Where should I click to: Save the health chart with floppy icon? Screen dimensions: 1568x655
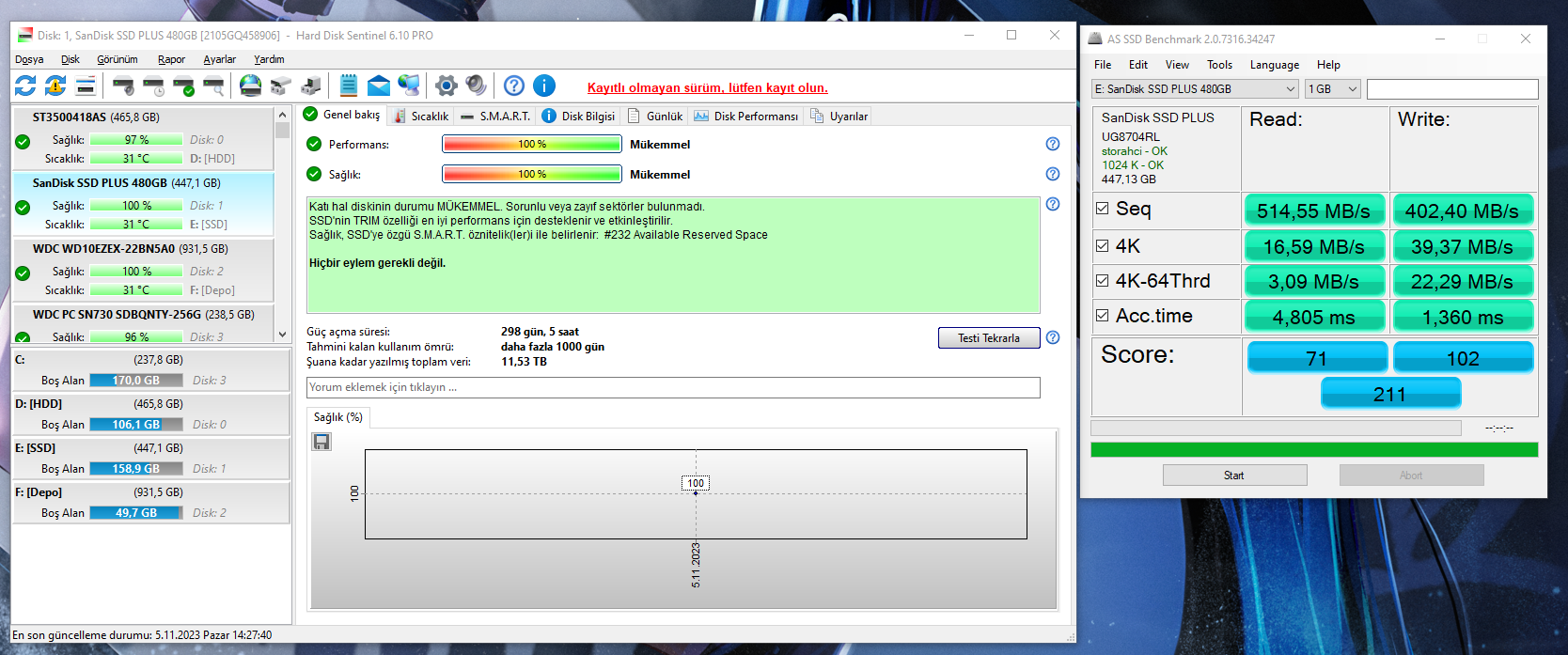point(321,442)
